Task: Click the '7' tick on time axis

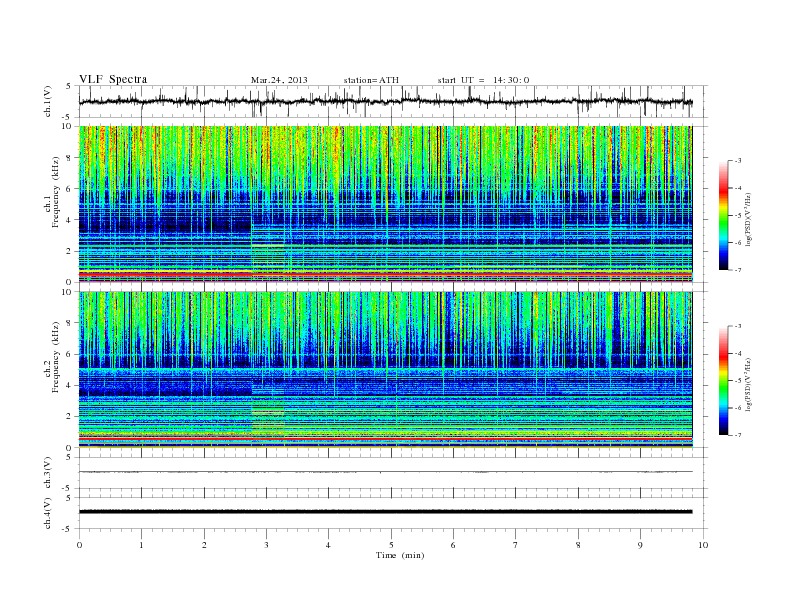Action: 516,545
